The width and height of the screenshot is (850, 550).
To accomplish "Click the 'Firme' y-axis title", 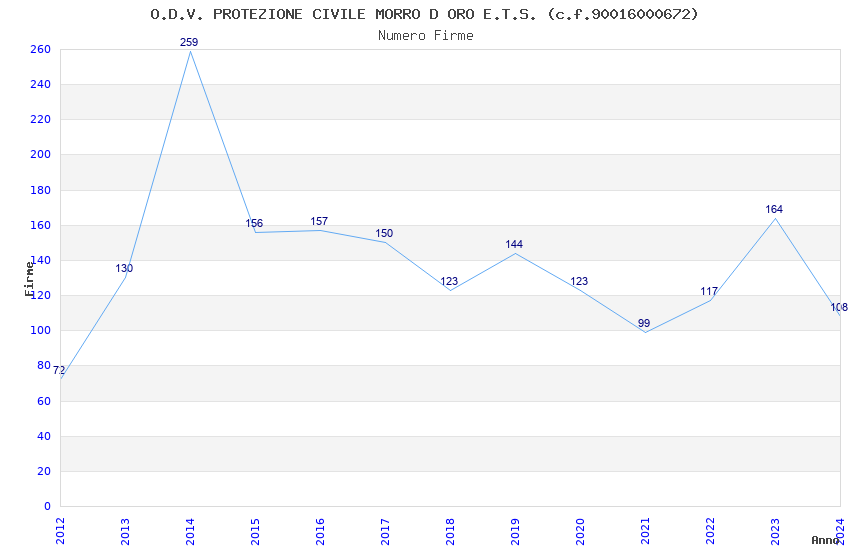I will click(29, 279).
